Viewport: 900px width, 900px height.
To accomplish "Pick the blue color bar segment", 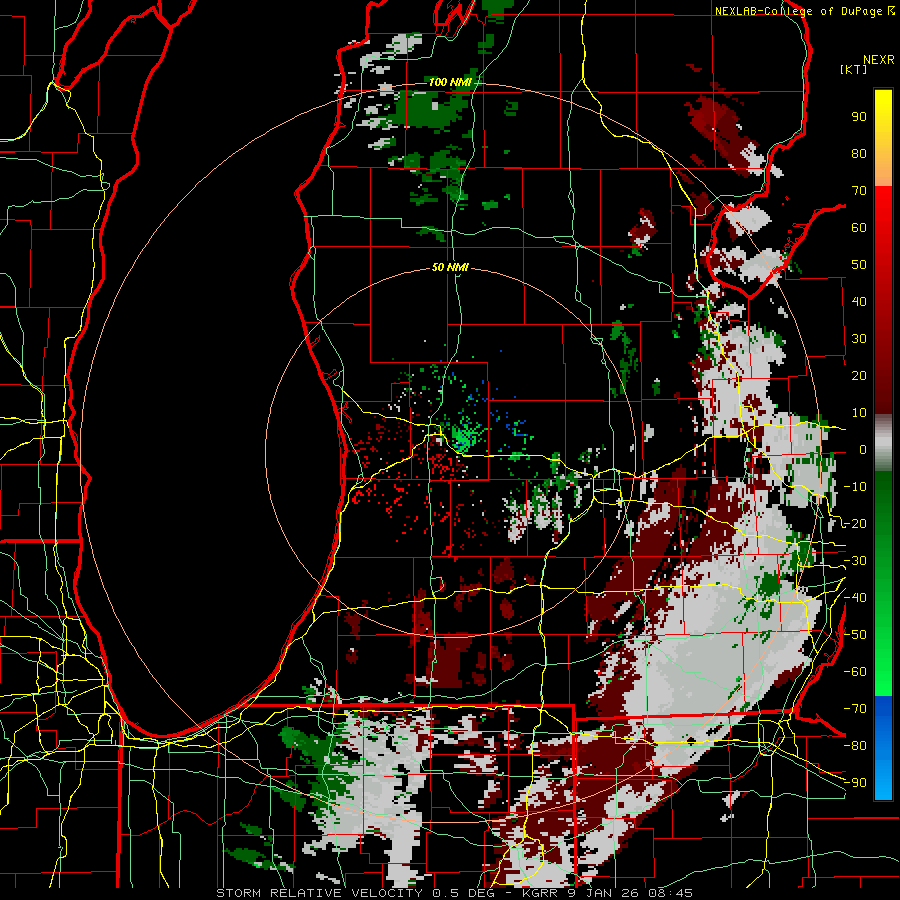I will tap(883, 748).
